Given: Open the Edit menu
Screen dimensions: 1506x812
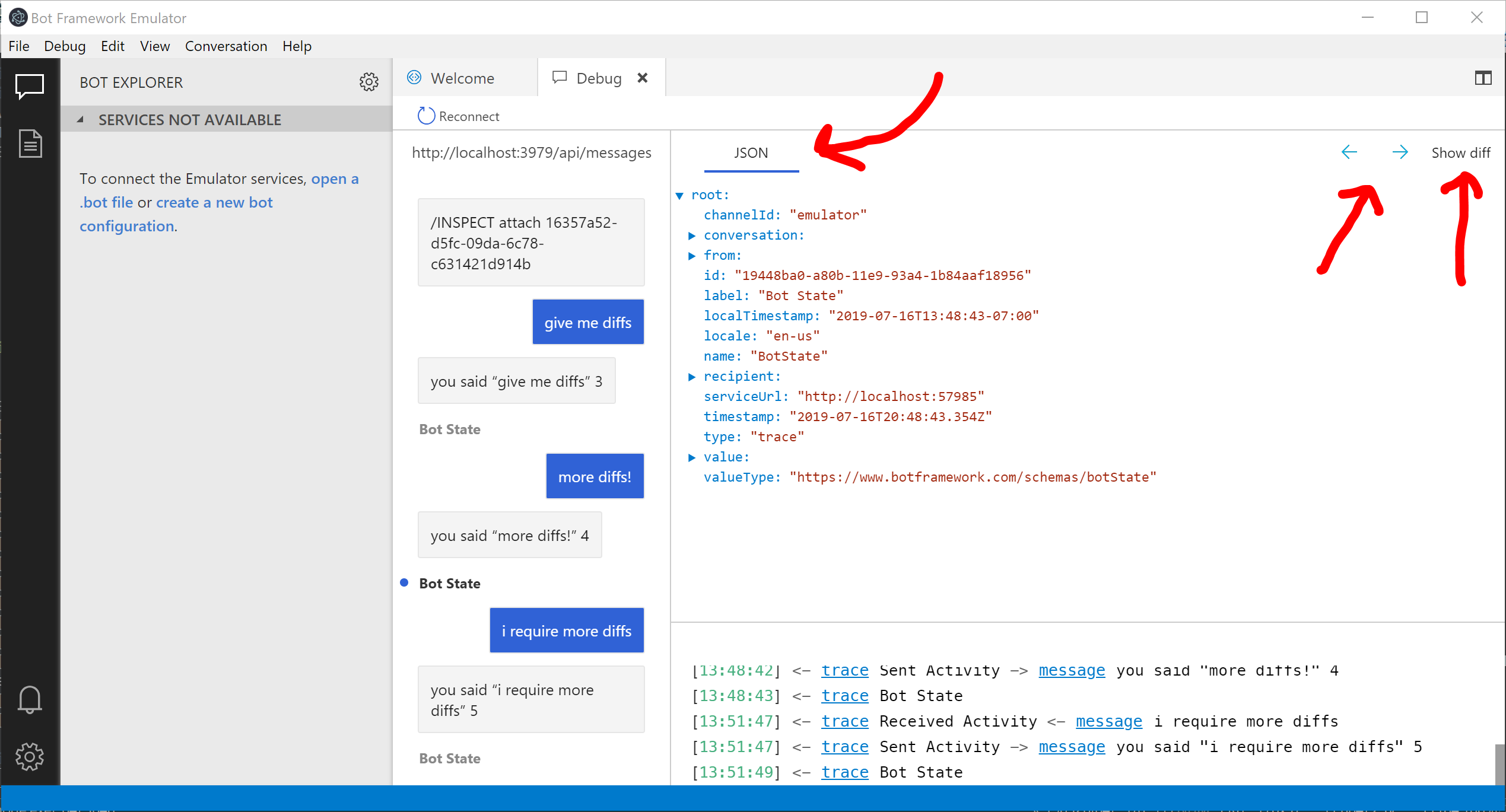Looking at the screenshot, I should [x=112, y=46].
